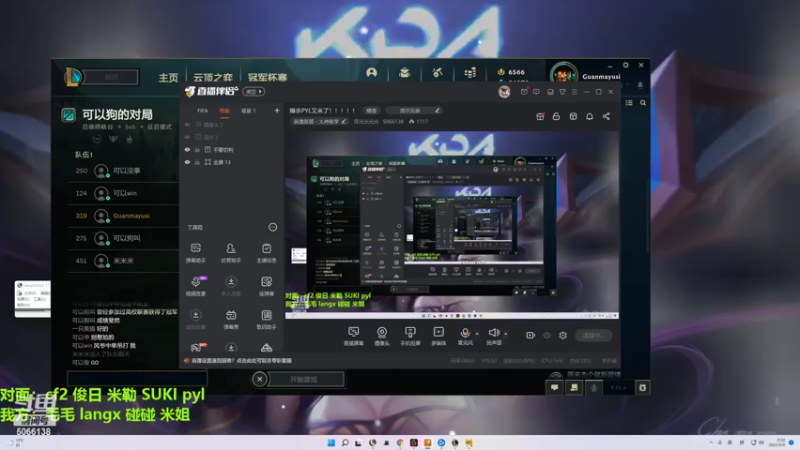Screen dimensions: 800x450
Task: Add a new scene with plus icon
Action: point(277,110)
